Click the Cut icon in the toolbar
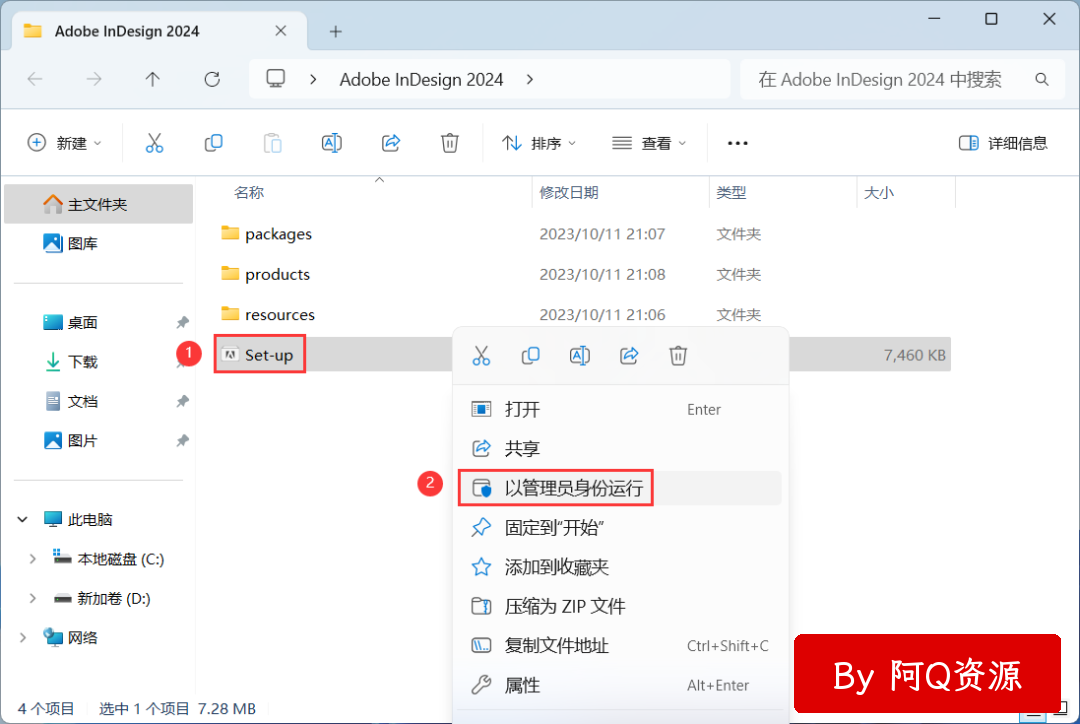Viewport: 1080px width, 724px height. (x=154, y=143)
